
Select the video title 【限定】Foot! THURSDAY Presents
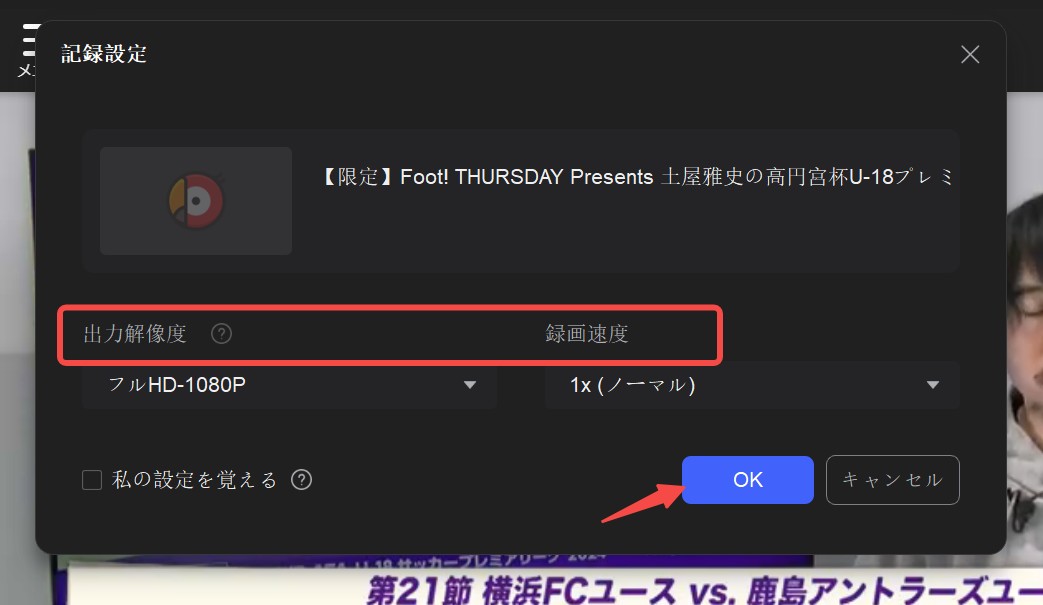click(637, 177)
